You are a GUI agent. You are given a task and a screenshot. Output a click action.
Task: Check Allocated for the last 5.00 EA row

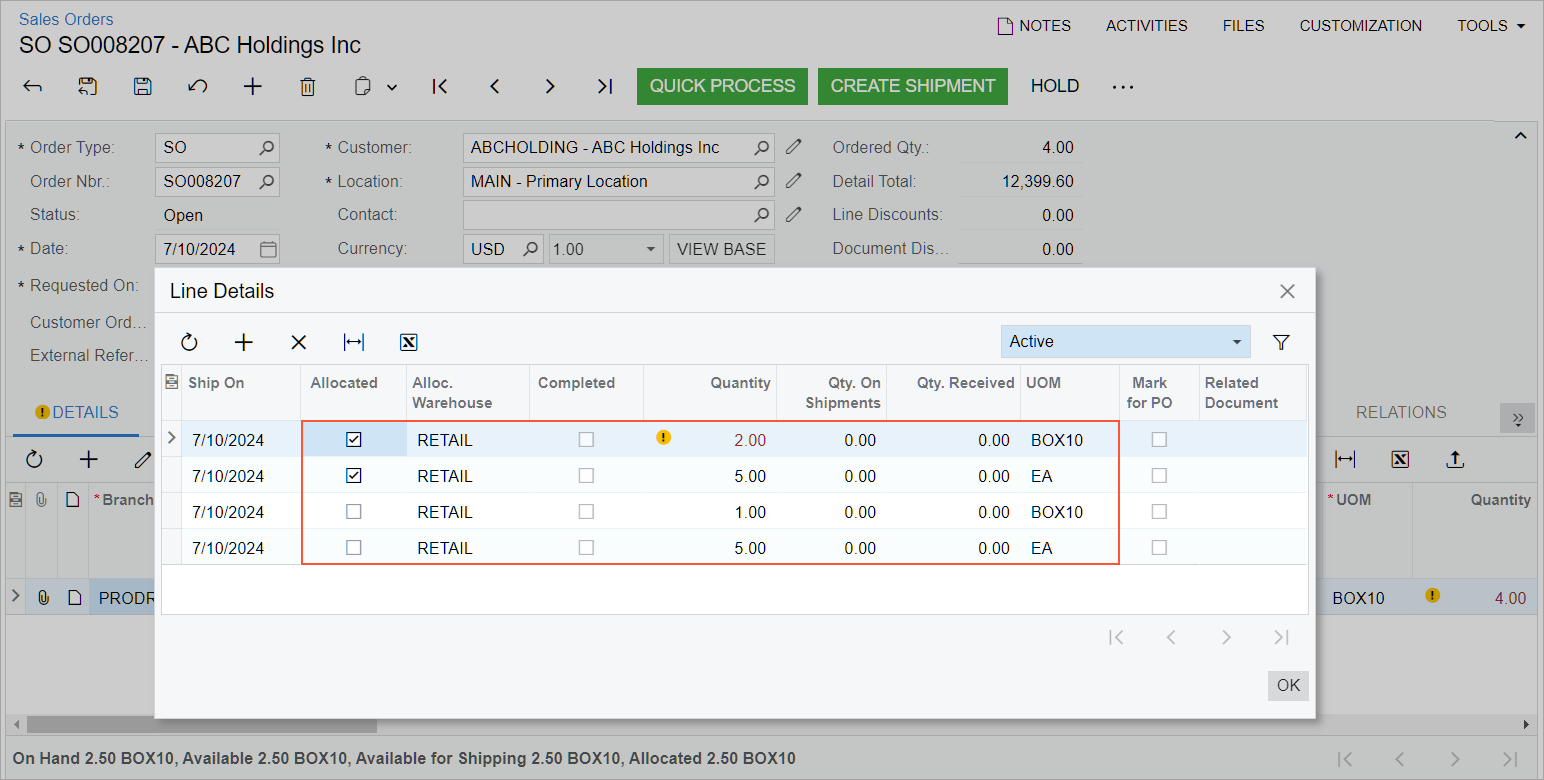[x=353, y=547]
